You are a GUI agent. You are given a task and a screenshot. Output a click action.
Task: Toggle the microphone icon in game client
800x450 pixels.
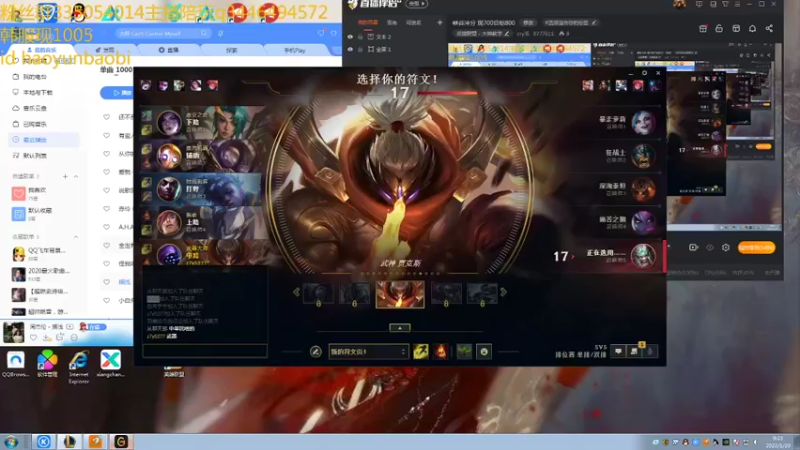(x=650, y=351)
